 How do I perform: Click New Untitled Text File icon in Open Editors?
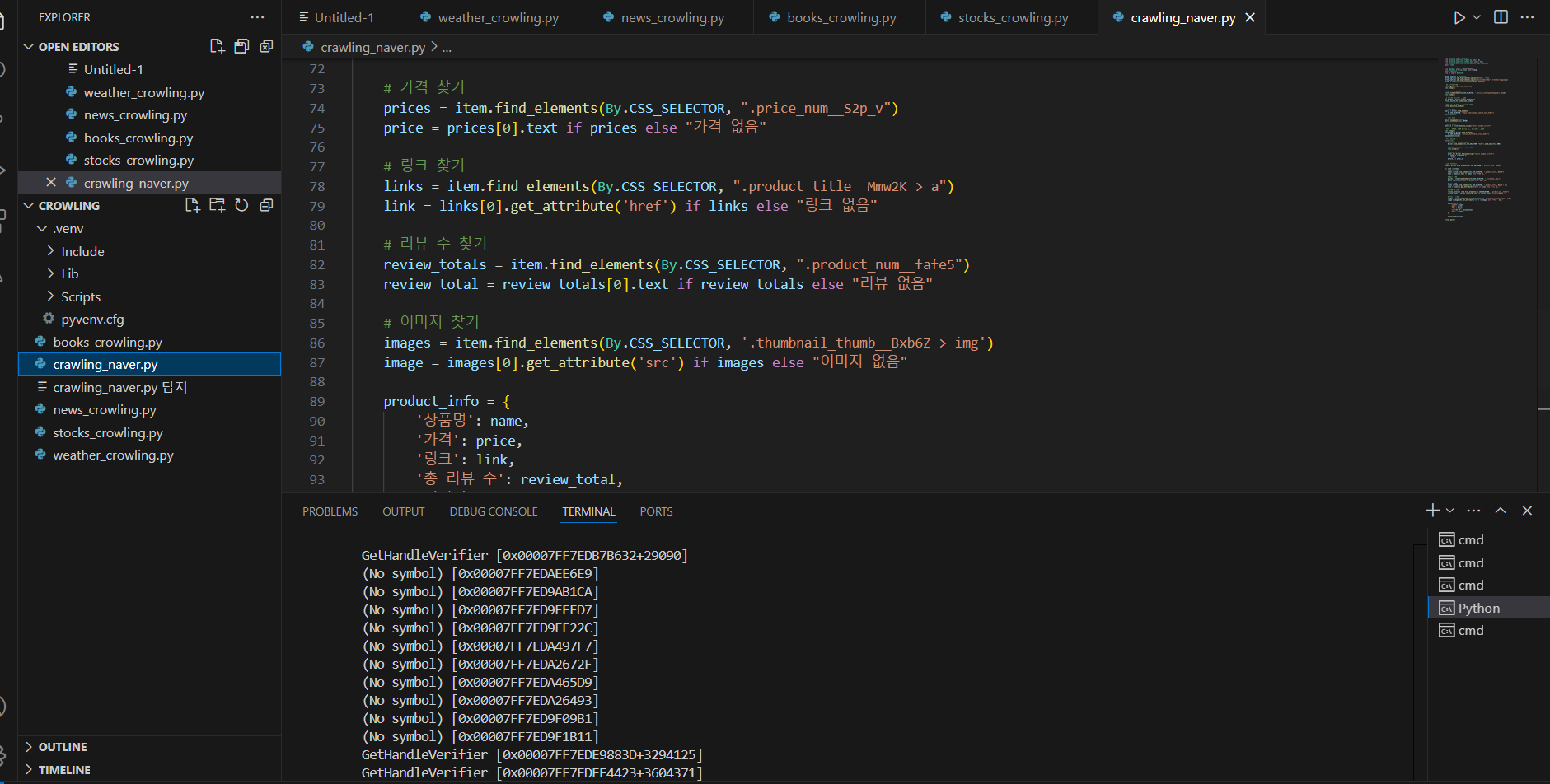[217, 46]
